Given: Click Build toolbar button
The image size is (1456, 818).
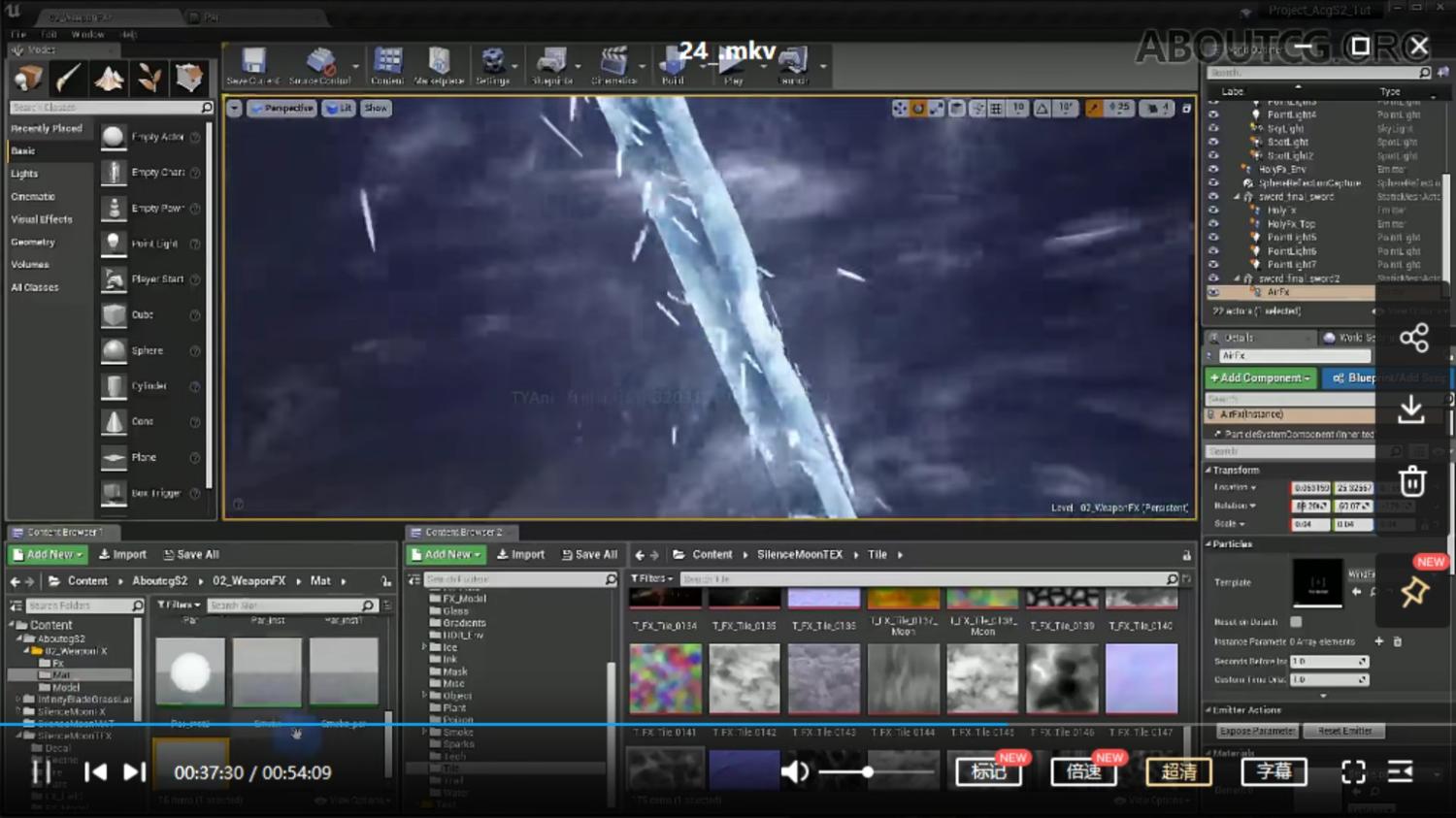Looking at the screenshot, I should (x=673, y=66).
